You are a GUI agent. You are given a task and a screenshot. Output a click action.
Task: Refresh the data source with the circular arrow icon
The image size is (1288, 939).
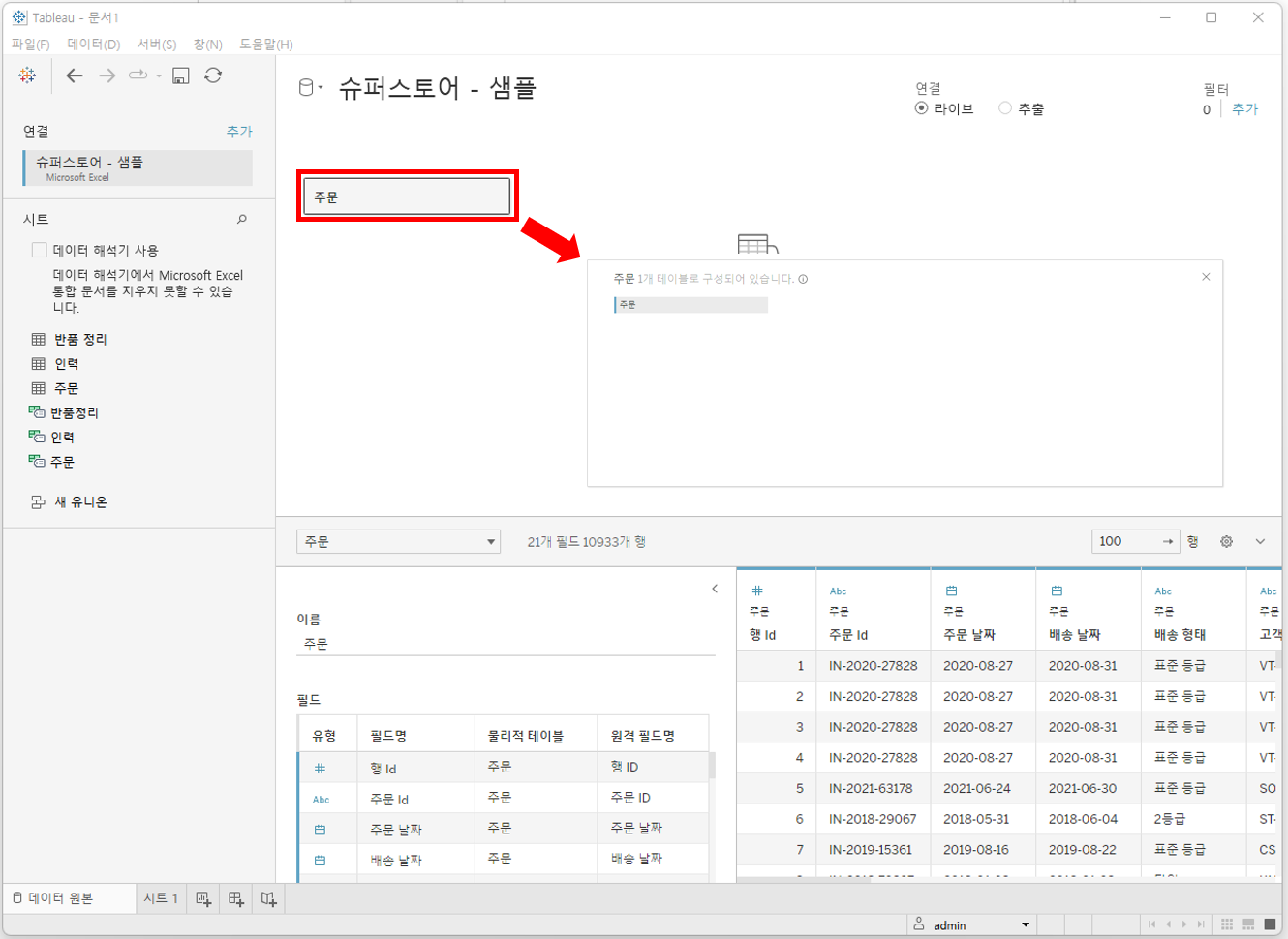(x=213, y=76)
